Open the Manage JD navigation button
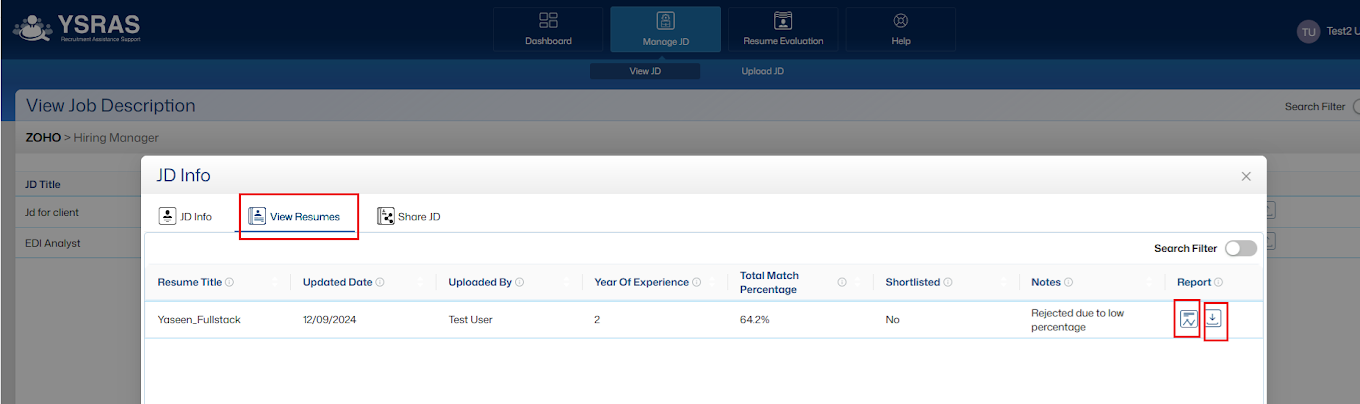Image resolution: width=1360 pixels, height=404 pixels. 666,29
